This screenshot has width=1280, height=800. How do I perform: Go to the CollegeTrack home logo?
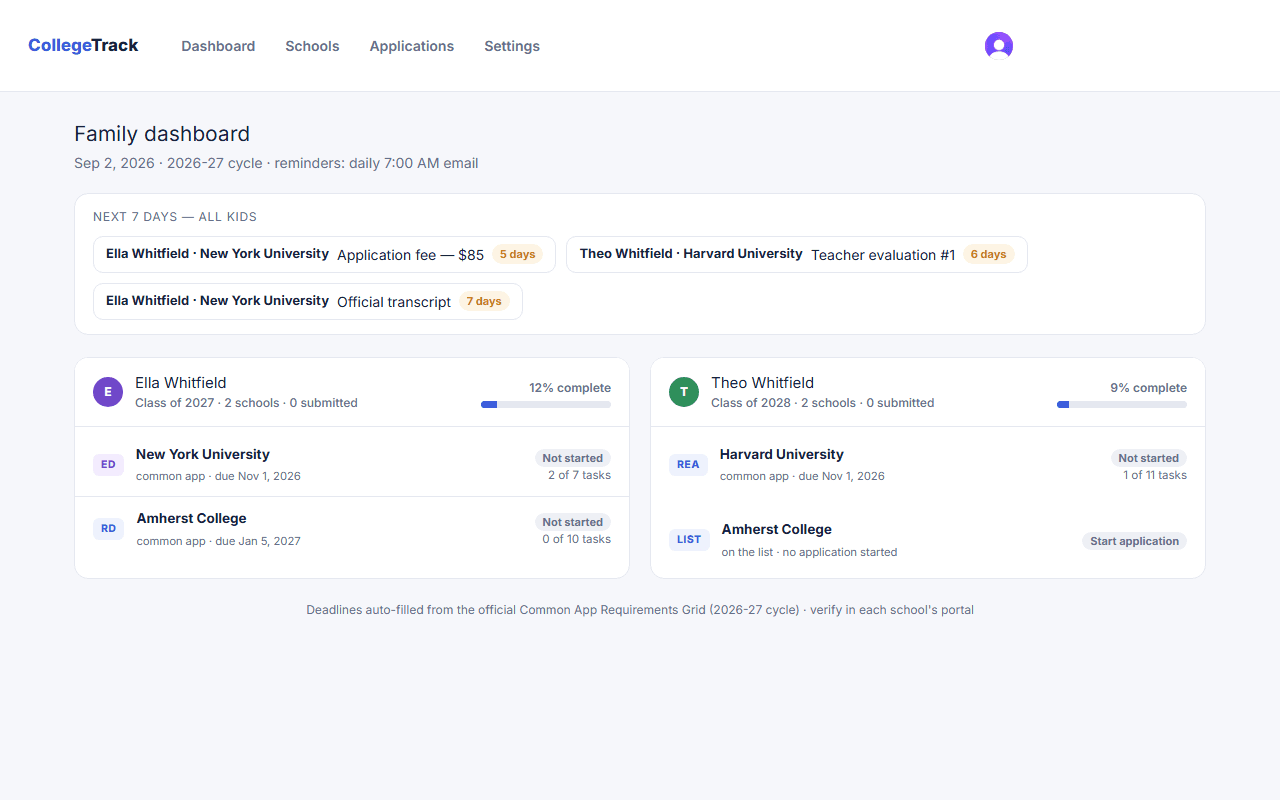83,45
